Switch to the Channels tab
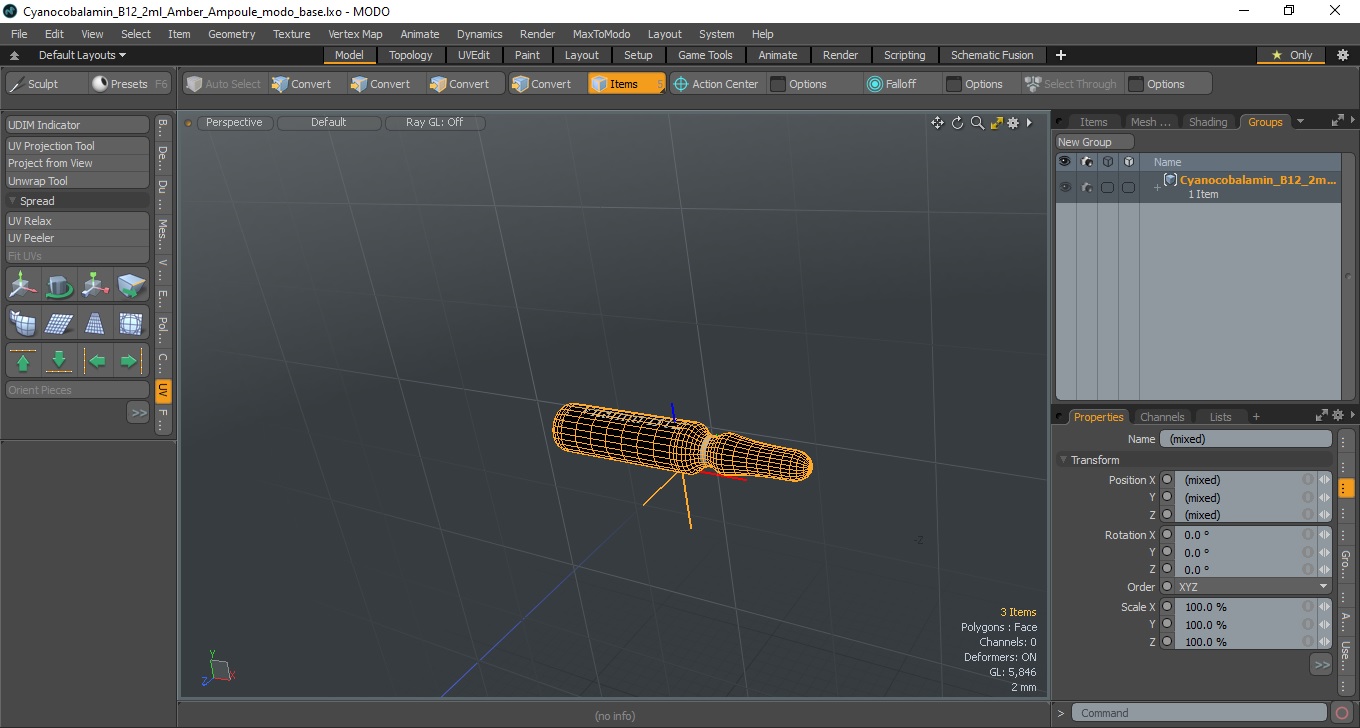 [x=1162, y=417]
